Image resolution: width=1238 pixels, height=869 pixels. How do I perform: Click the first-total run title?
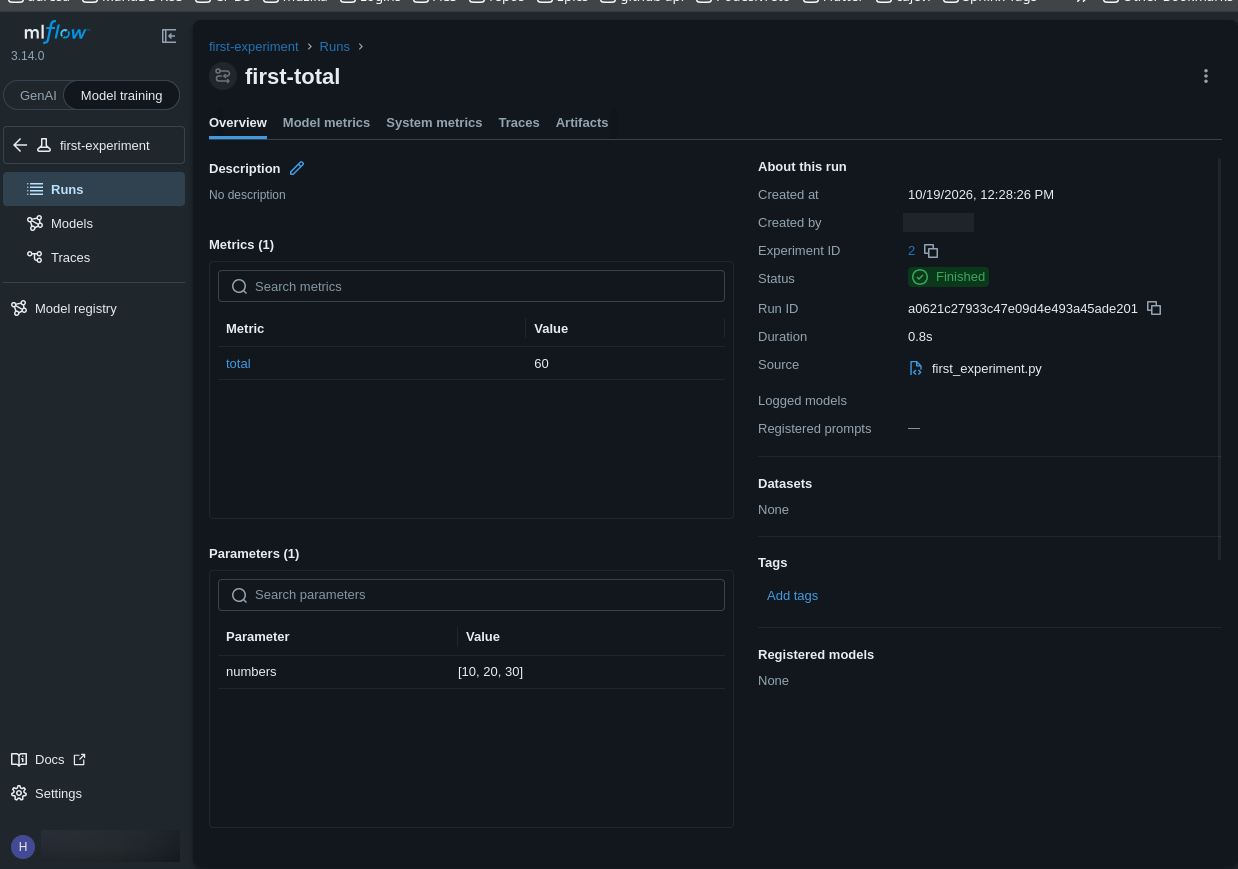point(292,76)
